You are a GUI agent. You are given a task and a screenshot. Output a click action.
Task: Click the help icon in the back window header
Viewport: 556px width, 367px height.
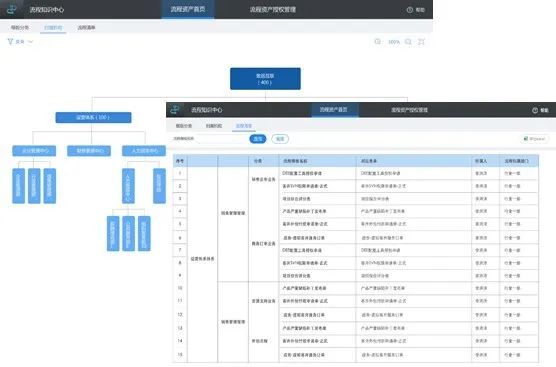pyautogui.click(x=410, y=10)
